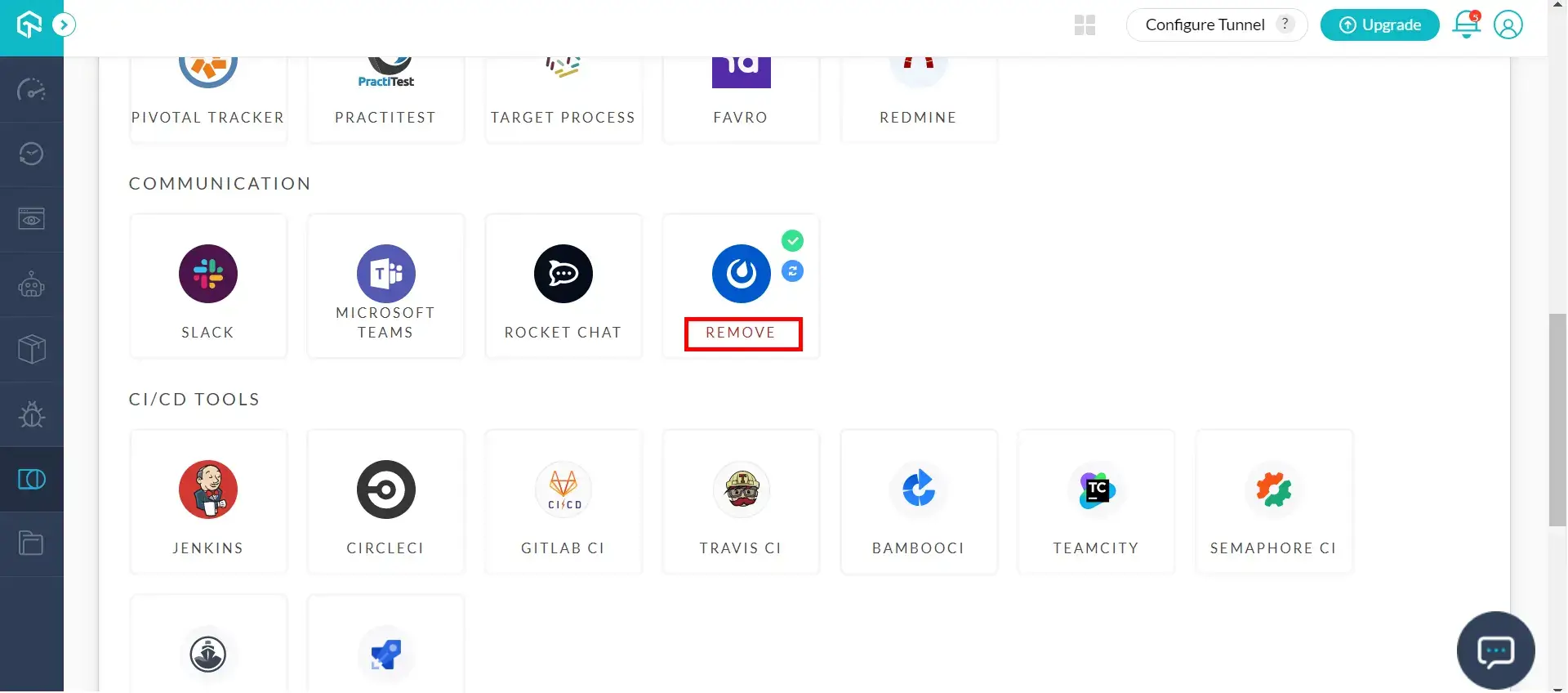Click the Slack integration icon
The width and height of the screenshot is (1568, 693).
click(x=208, y=274)
